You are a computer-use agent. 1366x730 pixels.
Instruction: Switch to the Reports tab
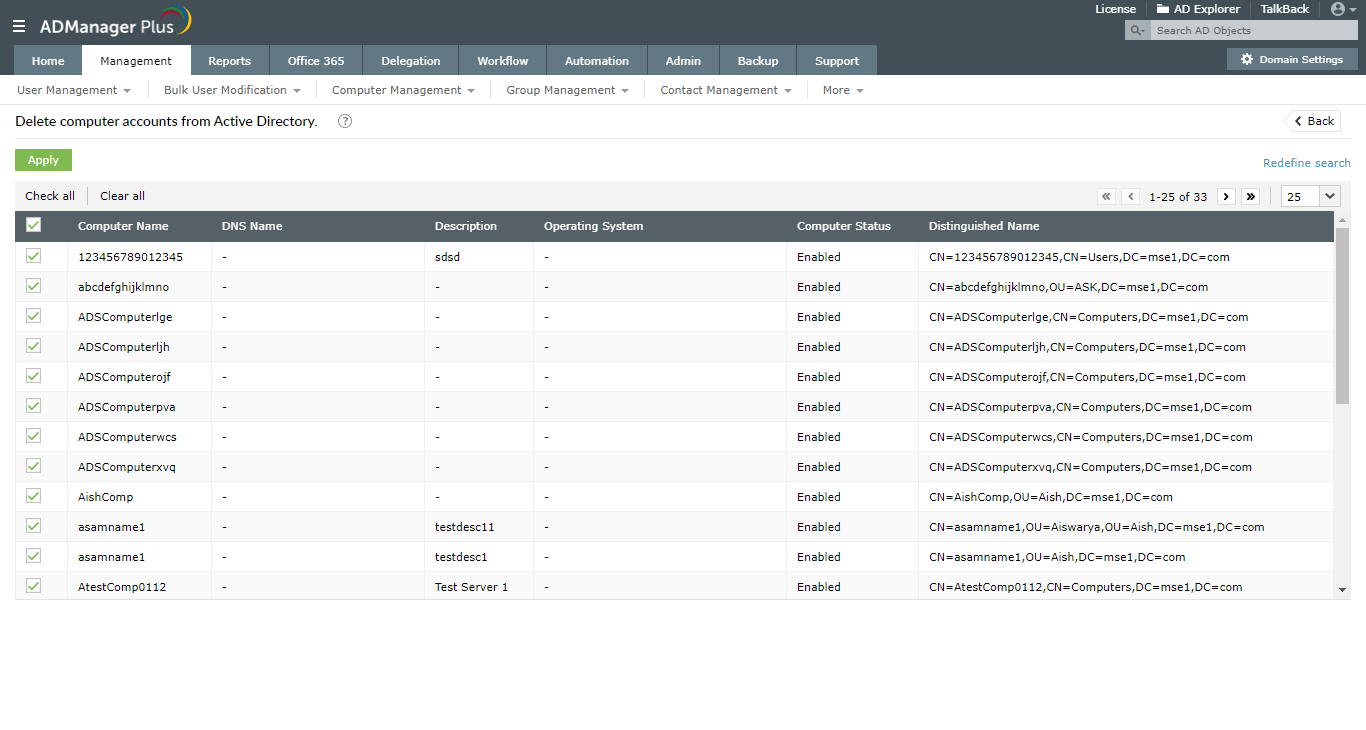(229, 60)
